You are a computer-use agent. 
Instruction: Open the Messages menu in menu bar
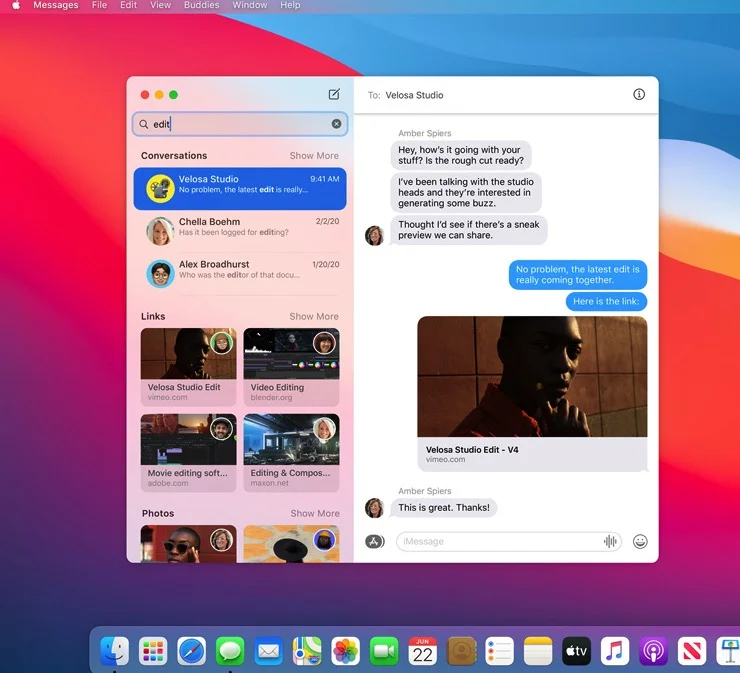(56, 5)
